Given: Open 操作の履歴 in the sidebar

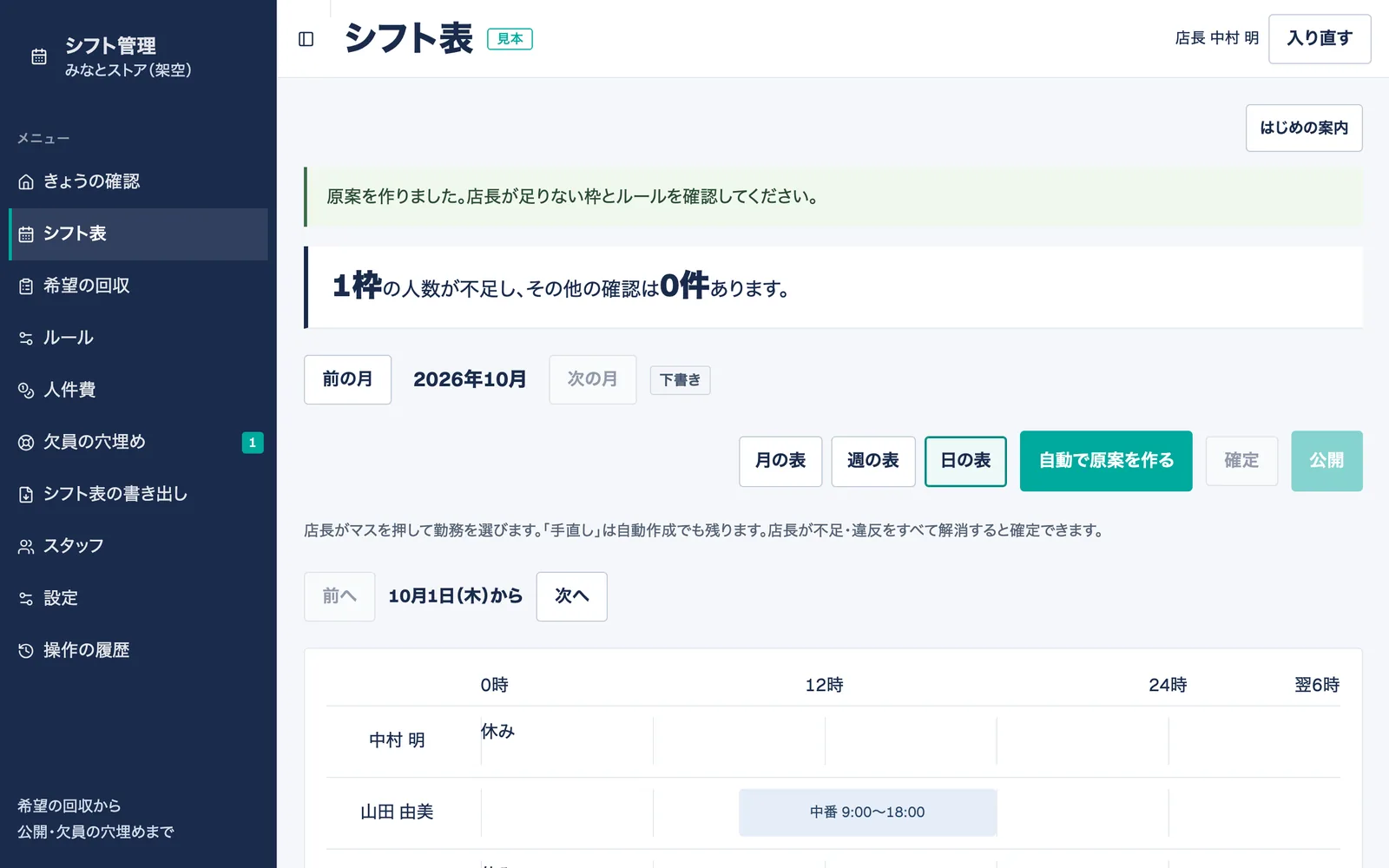Looking at the screenshot, I should tap(138, 651).
